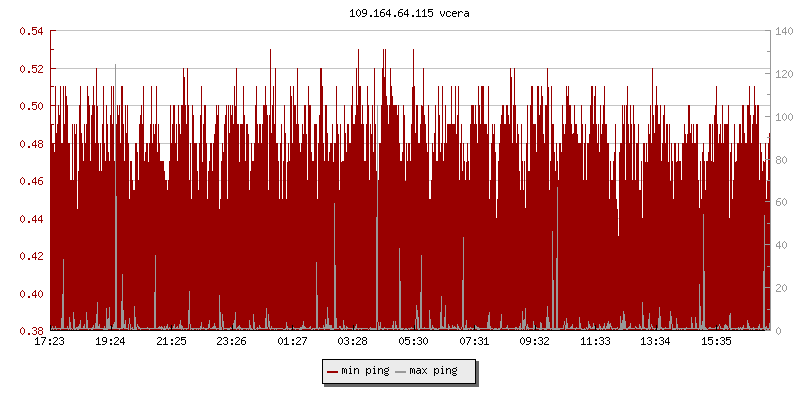This screenshot has width=800, height=400.
Task: Select the 0.50 left axis value
Action: pyautogui.click(x=31, y=106)
